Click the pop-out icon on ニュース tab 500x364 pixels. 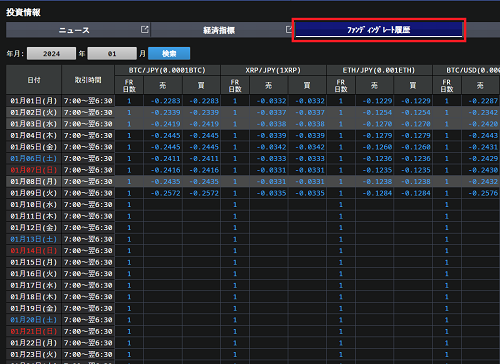[144, 29]
